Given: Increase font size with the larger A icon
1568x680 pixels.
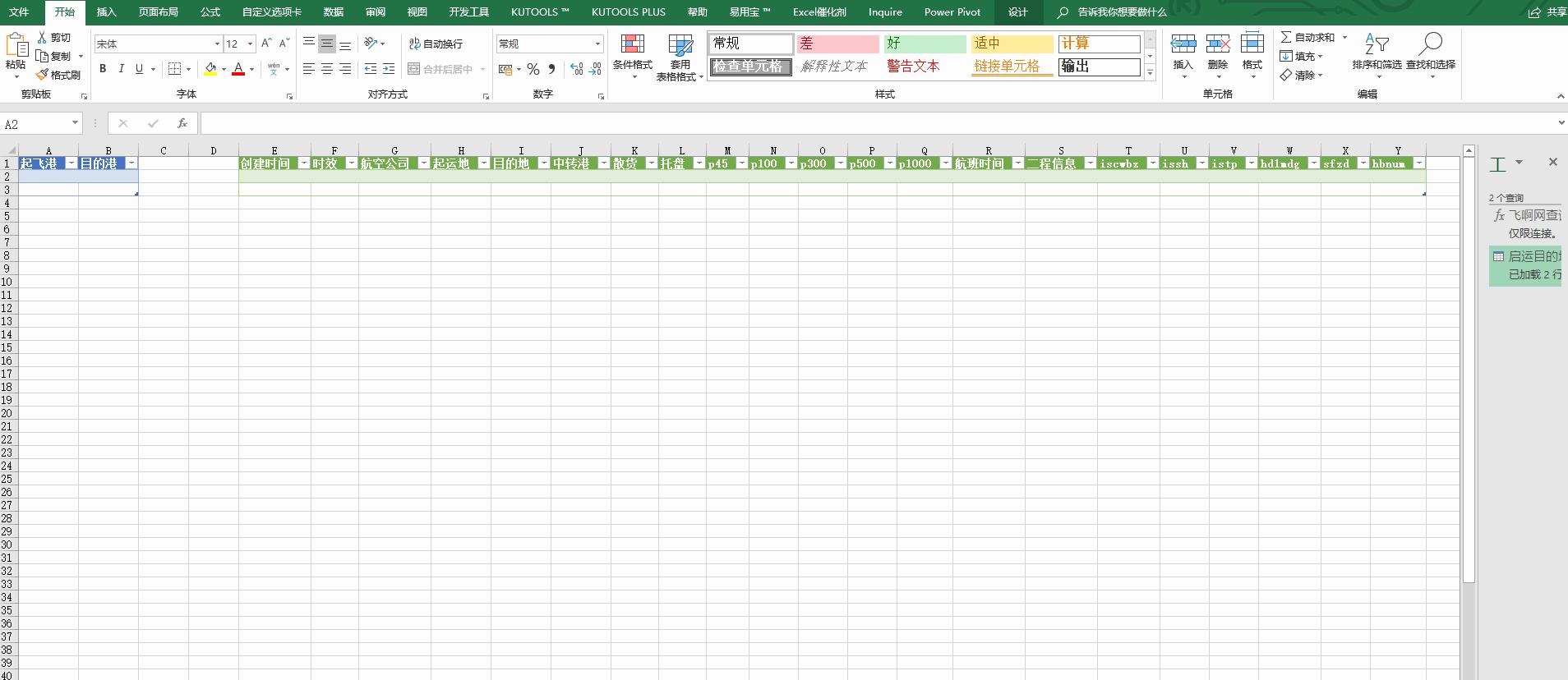Looking at the screenshot, I should click(x=266, y=44).
